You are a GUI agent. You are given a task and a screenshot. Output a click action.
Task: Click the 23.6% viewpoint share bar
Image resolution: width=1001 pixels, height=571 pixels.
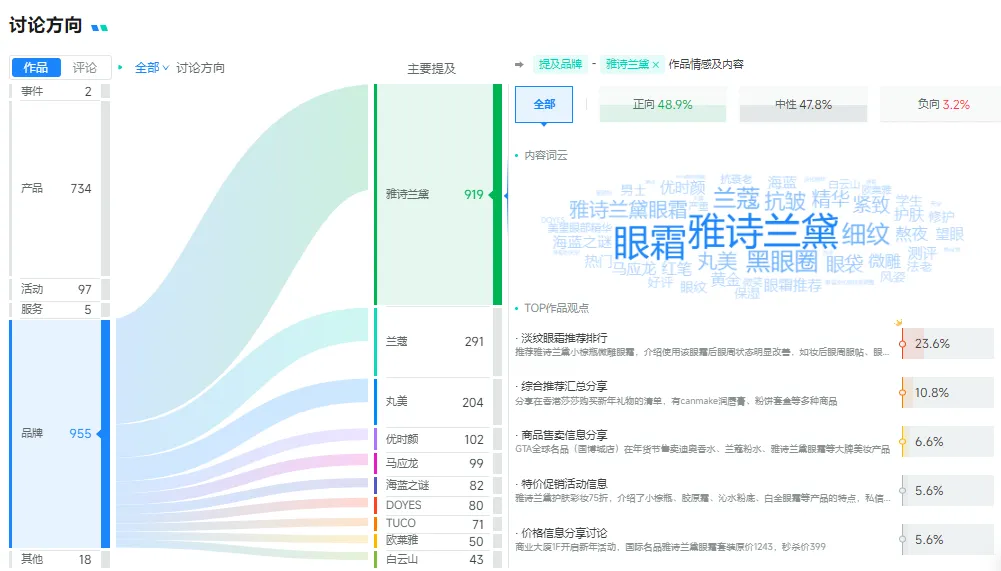947,344
